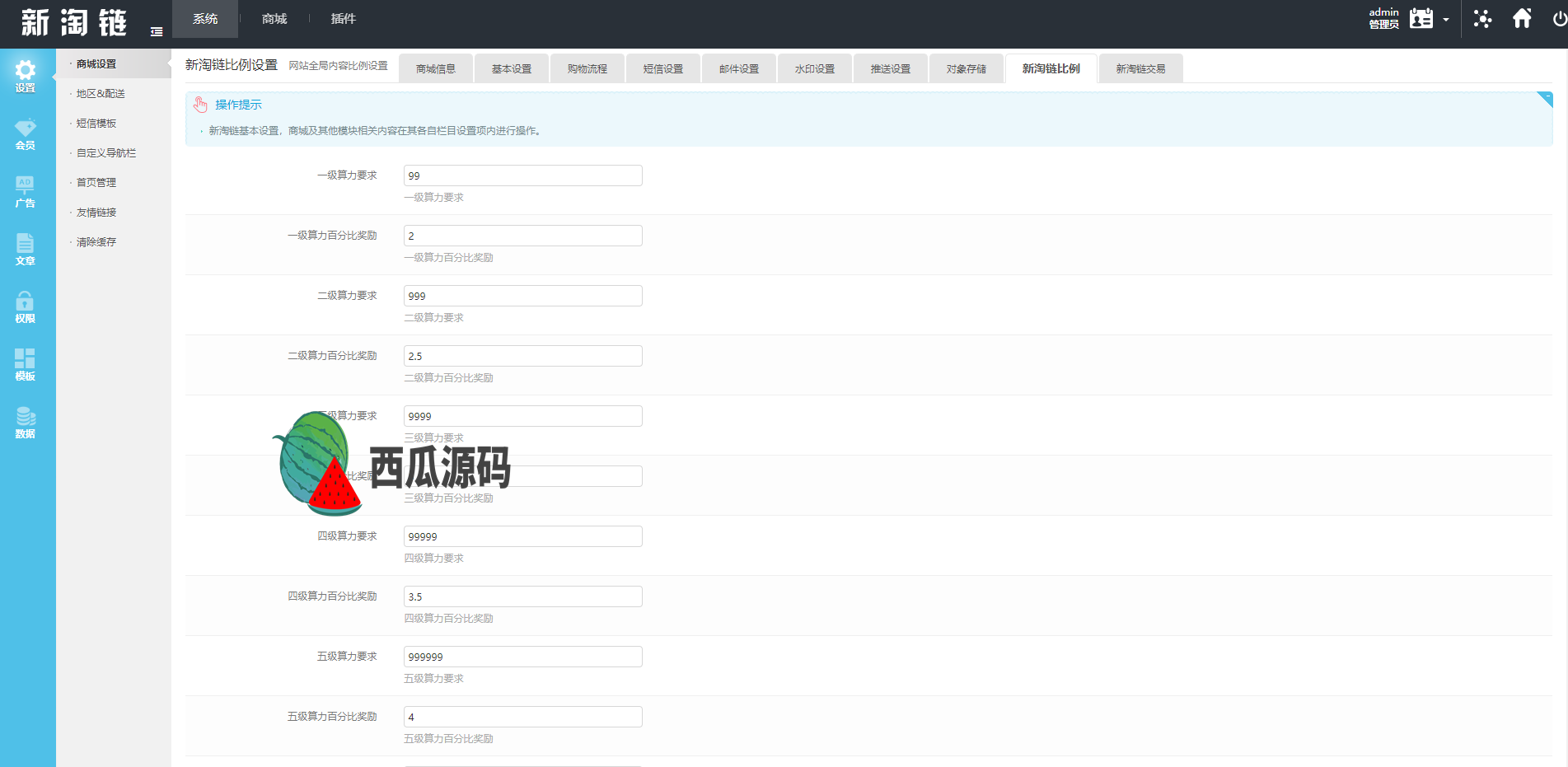Switch to the 水印设置 tab
Screen dimensions: 1568x767
[815, 68]
